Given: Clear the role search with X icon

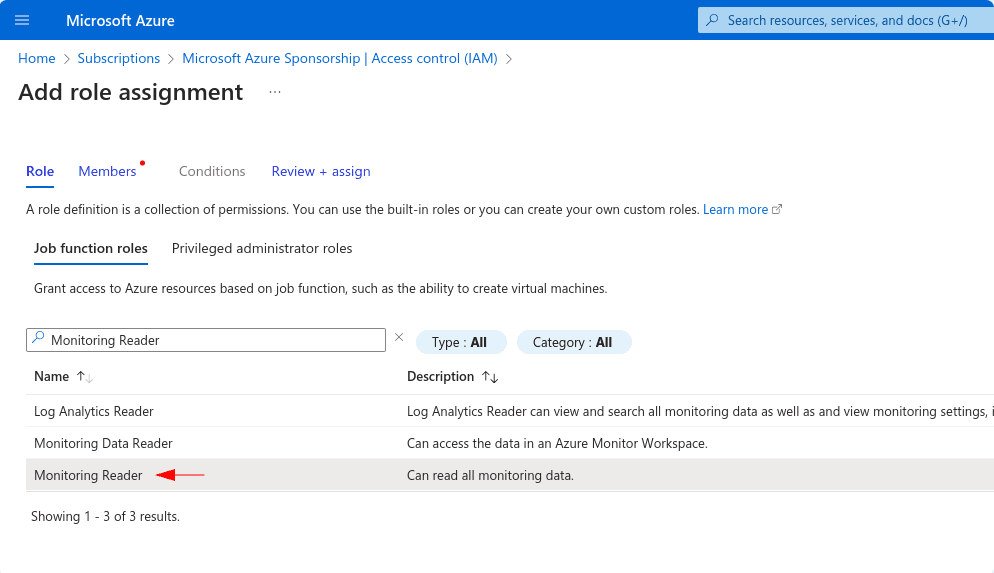Looking at the screenshot, I should pos(399,338).
